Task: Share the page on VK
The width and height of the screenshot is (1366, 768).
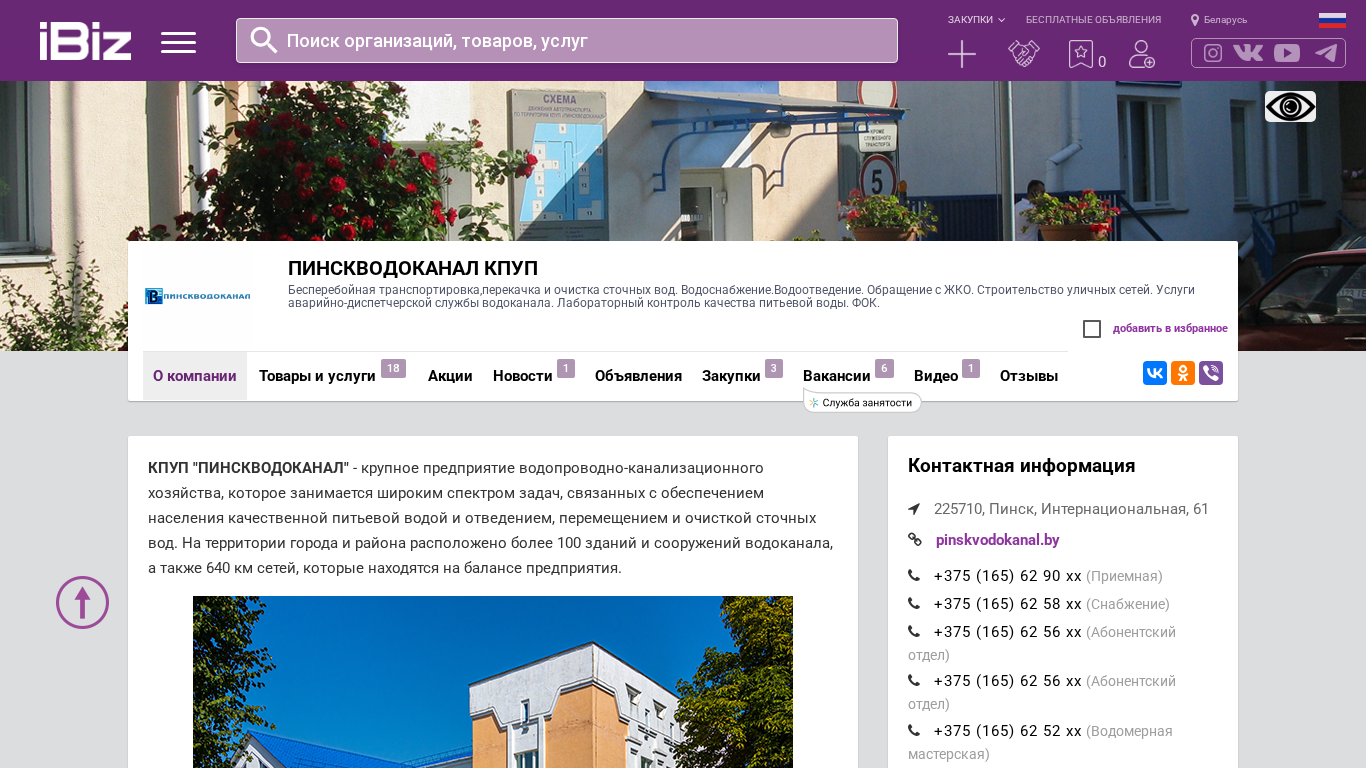Action: pos(1155,373)
